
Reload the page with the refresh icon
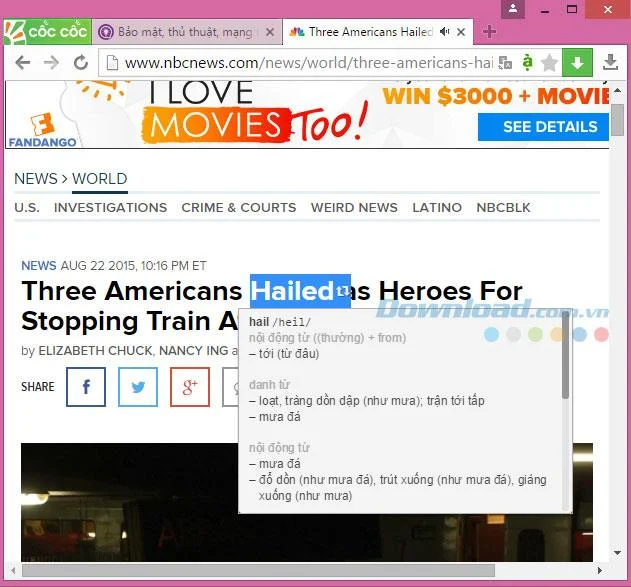point(80,62)
